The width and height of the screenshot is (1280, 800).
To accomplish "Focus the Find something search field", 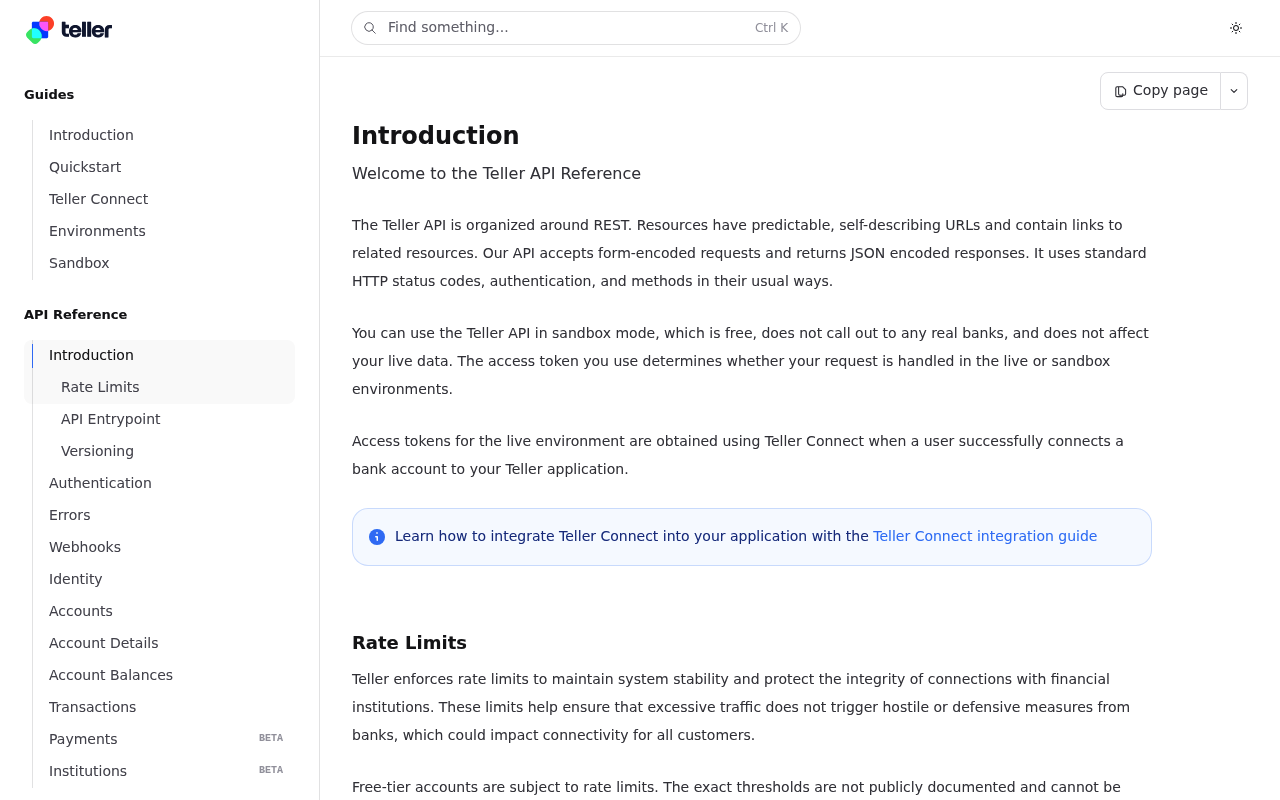I will tap(576, 28).
